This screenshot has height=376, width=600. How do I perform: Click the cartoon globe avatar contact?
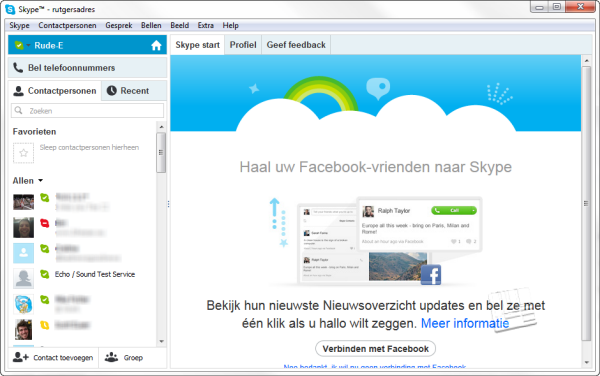[23, 304]
